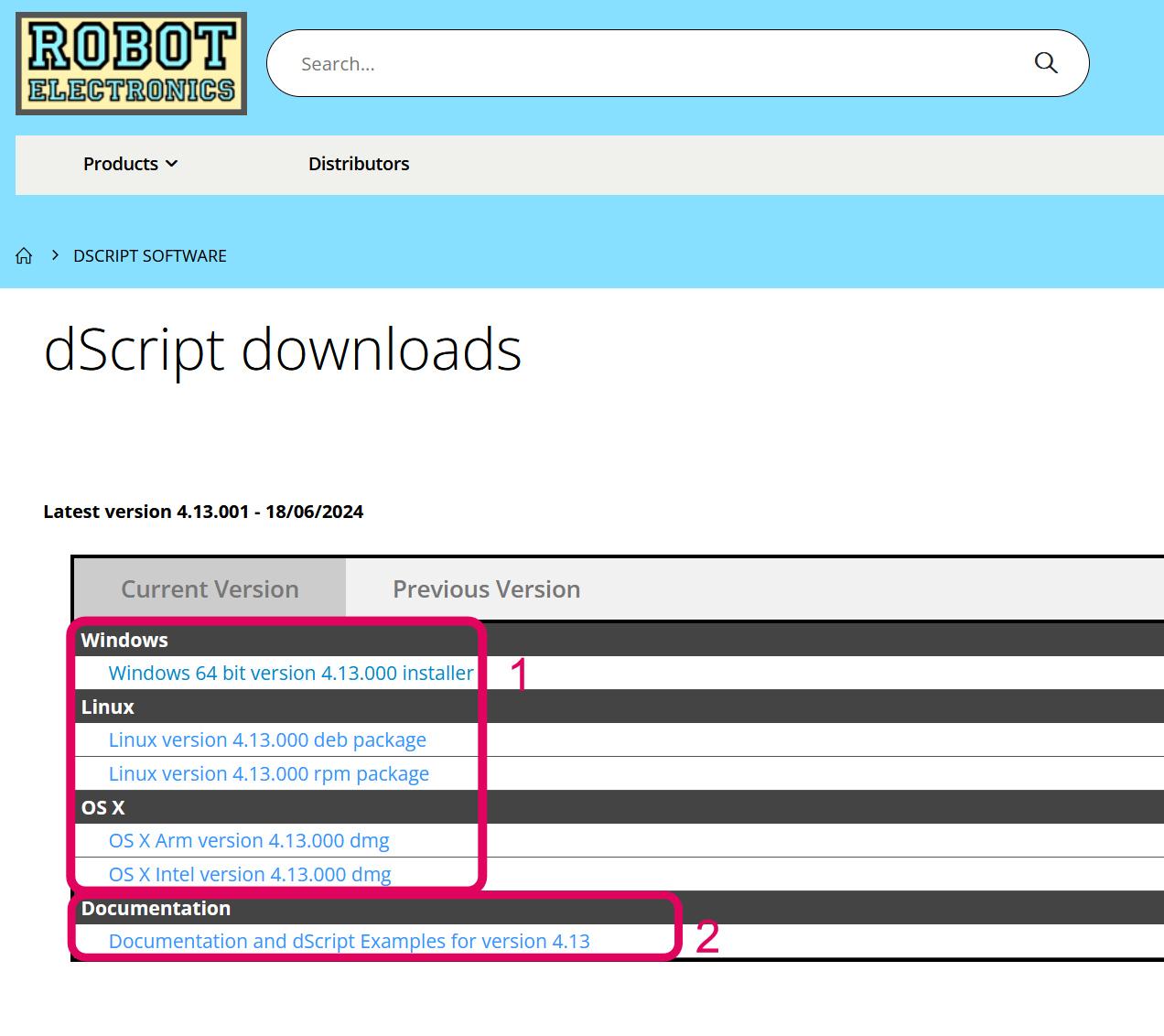Get the OS X Intel version dmg
The image size is (1164, 1036).
(250, 875)
